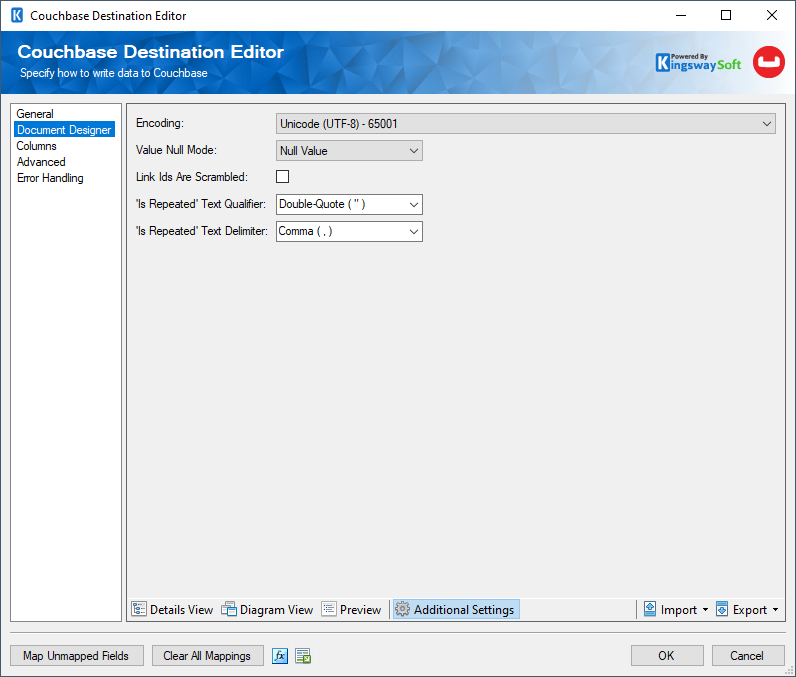Screen dimensions: 796x677
Task: Click the KingswaySoft logo
Action: [698, 62]
